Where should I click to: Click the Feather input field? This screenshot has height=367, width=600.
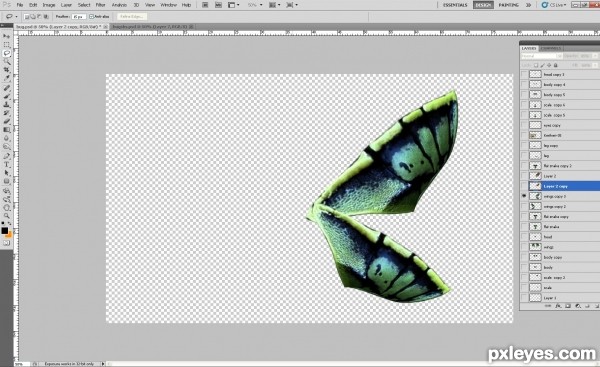point(78,16)
